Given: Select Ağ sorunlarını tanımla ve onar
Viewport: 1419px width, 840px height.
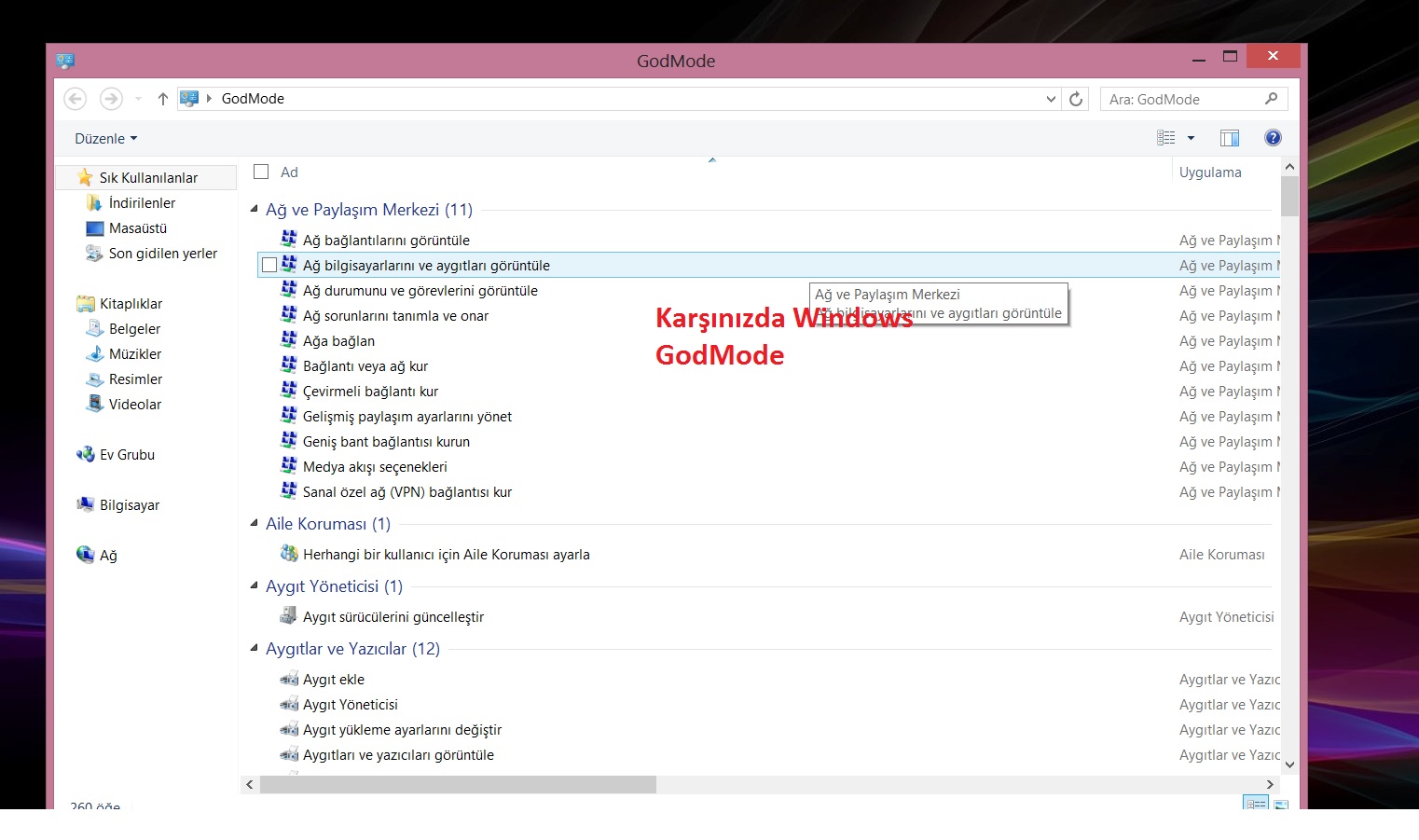Looking at the screenshot, I should [395, 315].
